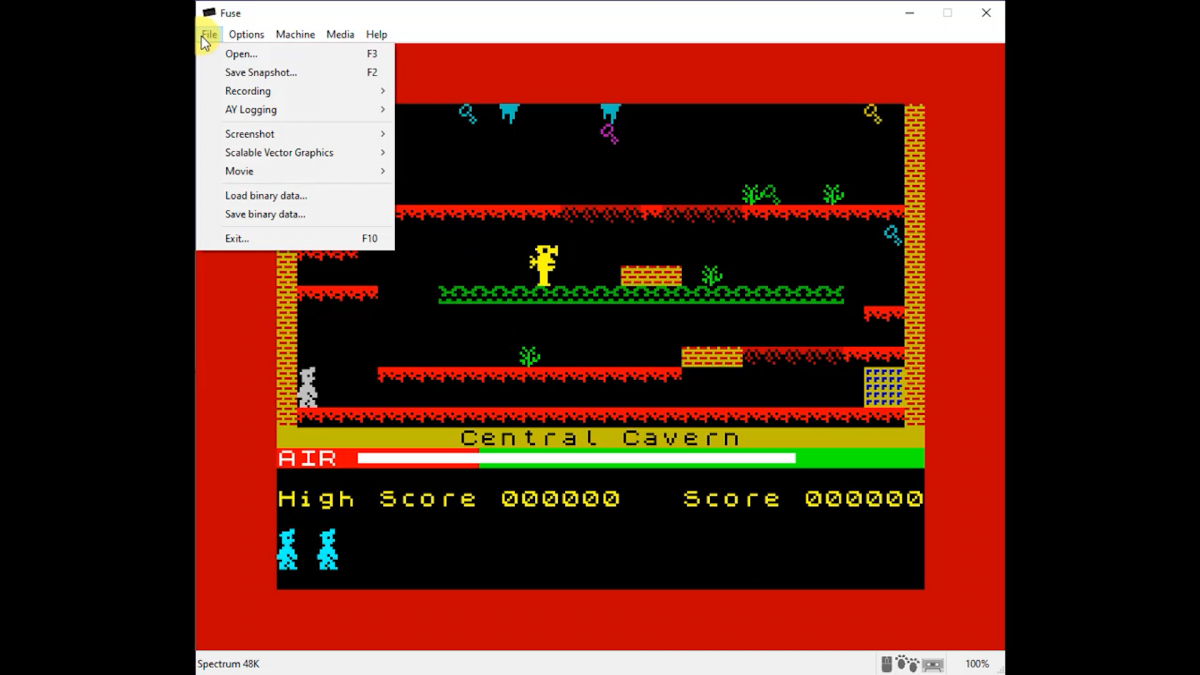The width and height of the screenshot is (1200, 675).
Task: Click the cassette tape icon in the status bar
Action: tap(933, 663)
